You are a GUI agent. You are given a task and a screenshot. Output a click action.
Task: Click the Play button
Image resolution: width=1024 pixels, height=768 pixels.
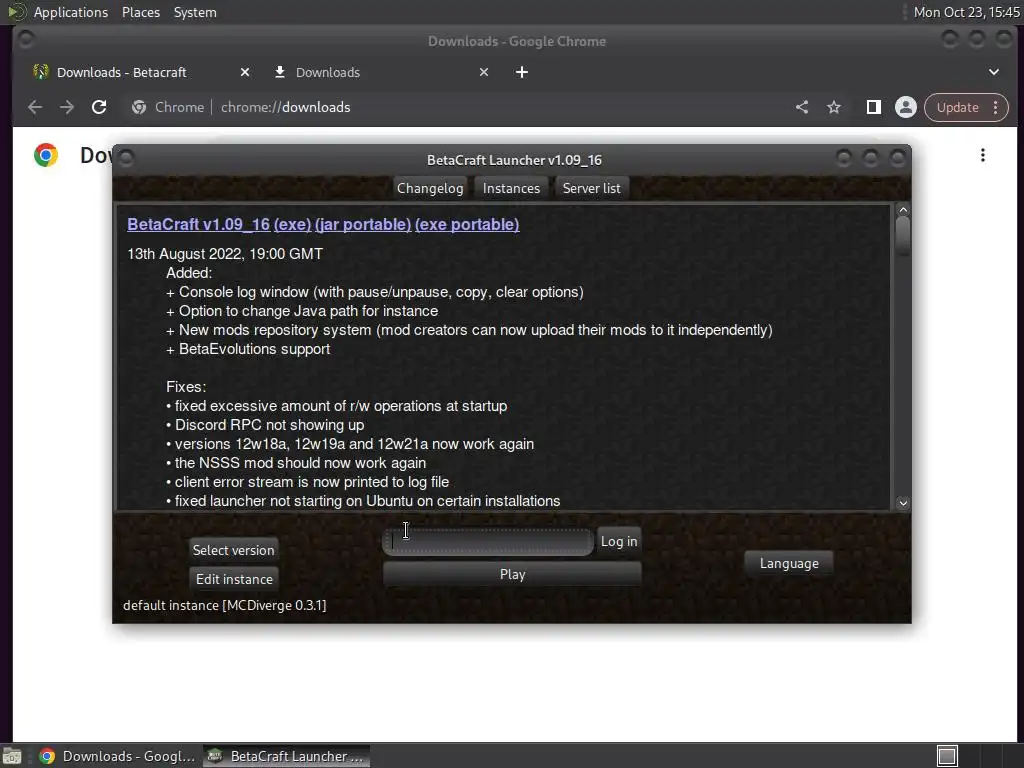(512, 574)
